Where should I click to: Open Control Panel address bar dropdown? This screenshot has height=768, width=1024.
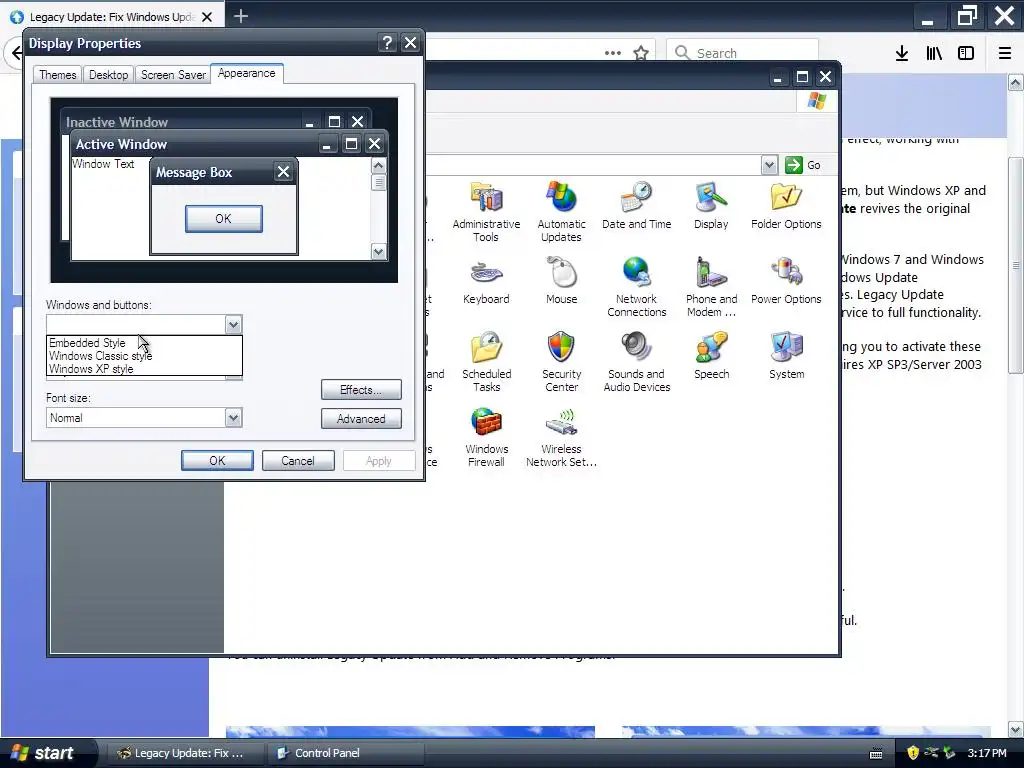769,165
